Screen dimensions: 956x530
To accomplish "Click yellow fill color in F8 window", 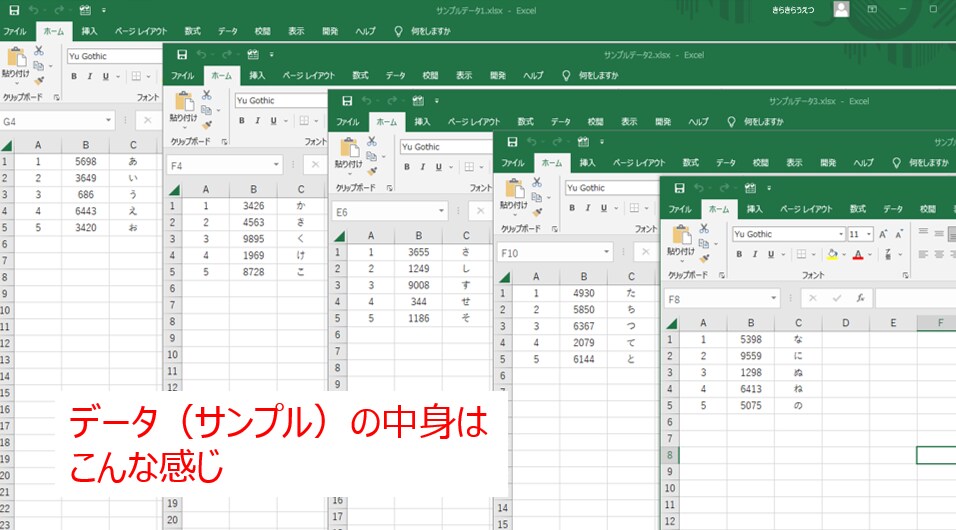I will pyautogui.click(x=833, y=254).
